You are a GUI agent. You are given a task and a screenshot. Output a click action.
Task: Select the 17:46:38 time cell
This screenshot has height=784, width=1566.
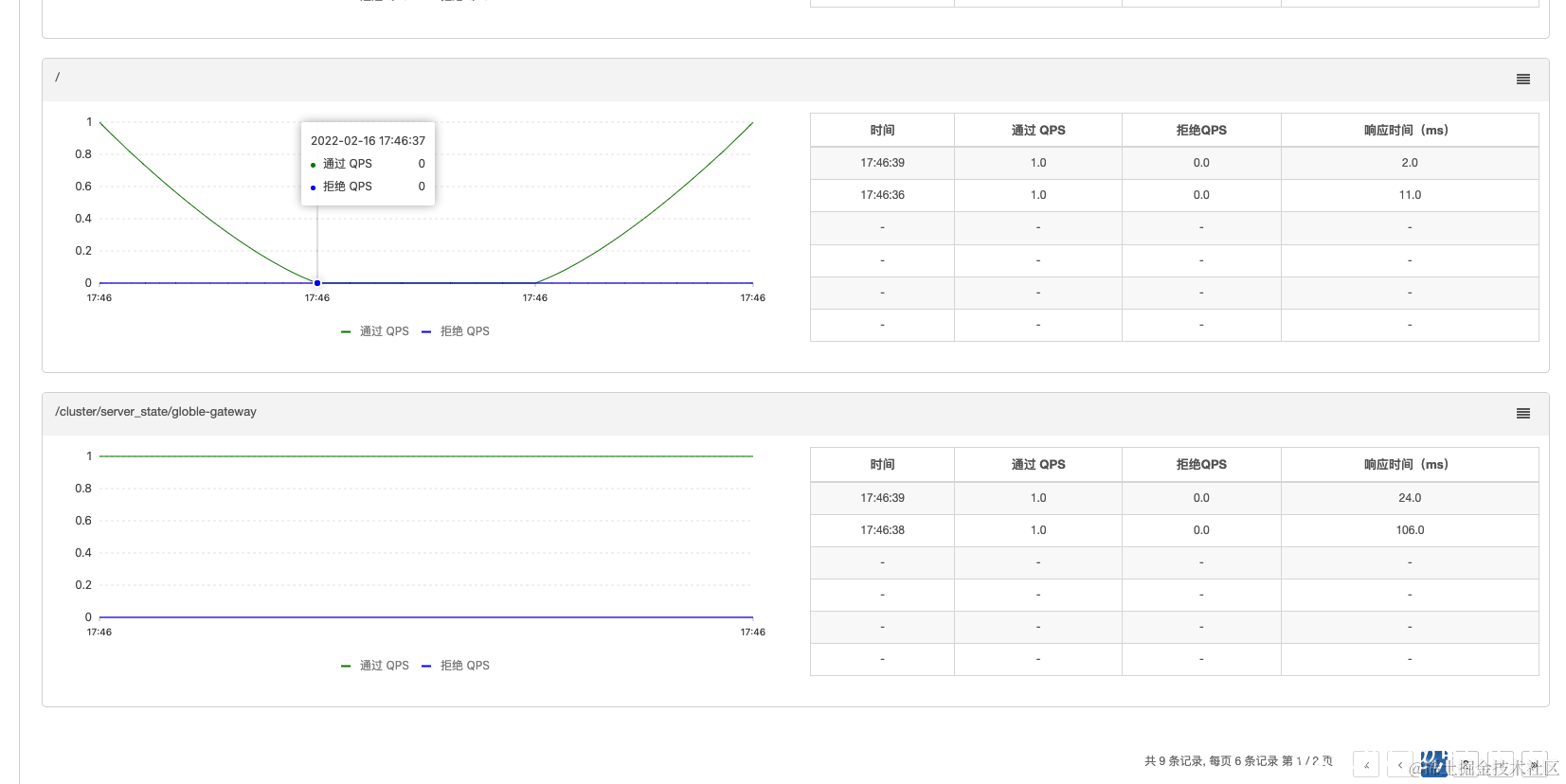click(x=882, y=530)
